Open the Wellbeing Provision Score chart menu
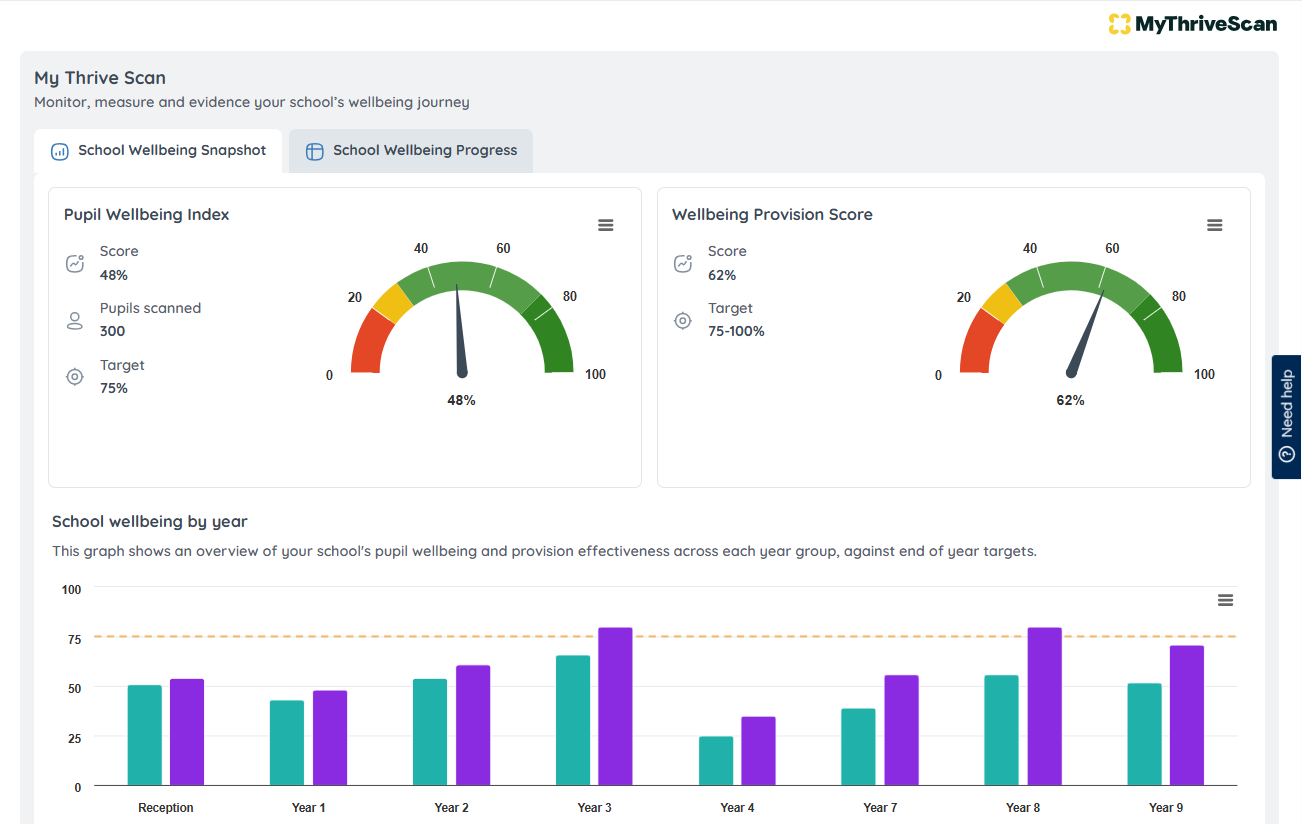The width and height of the screenshot is (1302, 824). click(1214, 225)
